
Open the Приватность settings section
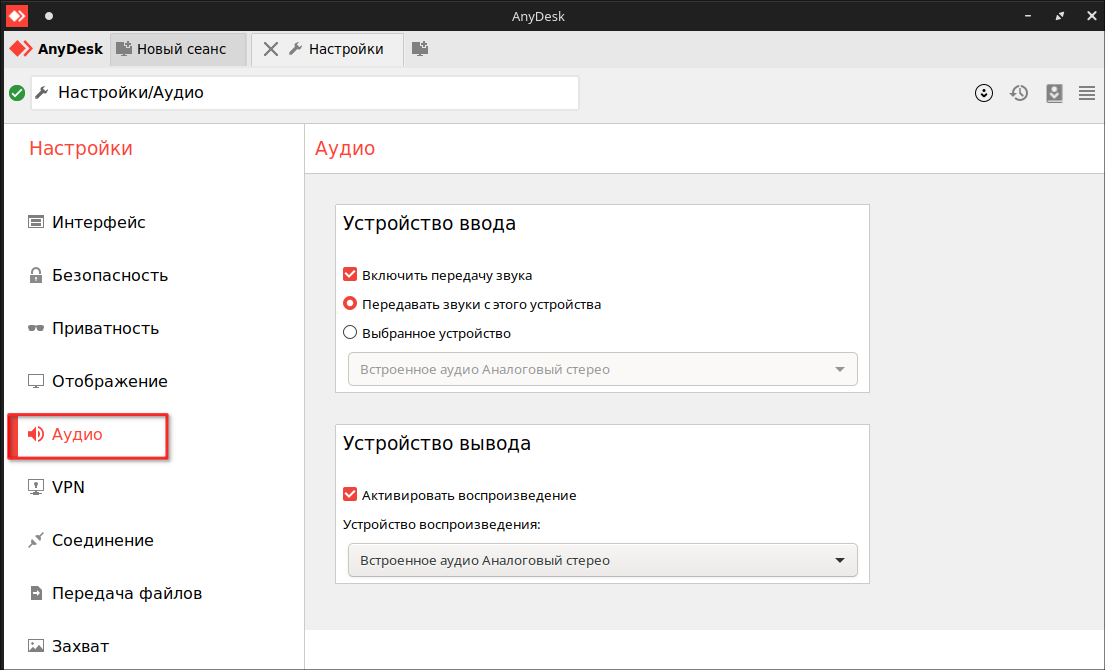(105, 328)
